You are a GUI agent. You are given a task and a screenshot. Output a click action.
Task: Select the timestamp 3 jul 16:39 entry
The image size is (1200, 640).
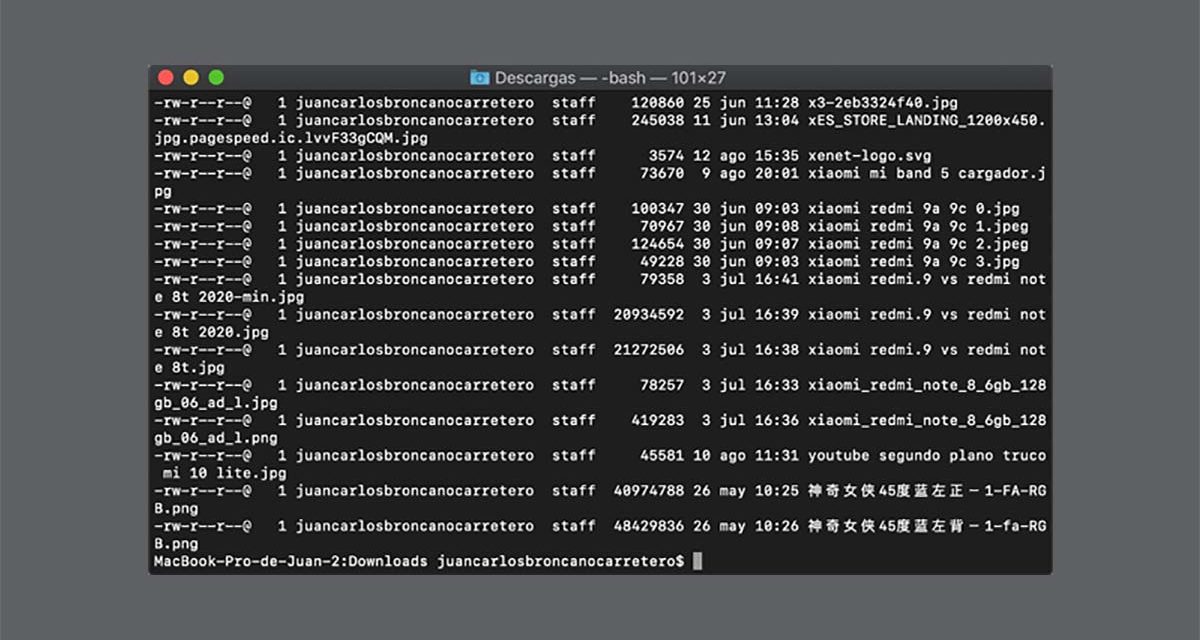[x=750, y=314]
